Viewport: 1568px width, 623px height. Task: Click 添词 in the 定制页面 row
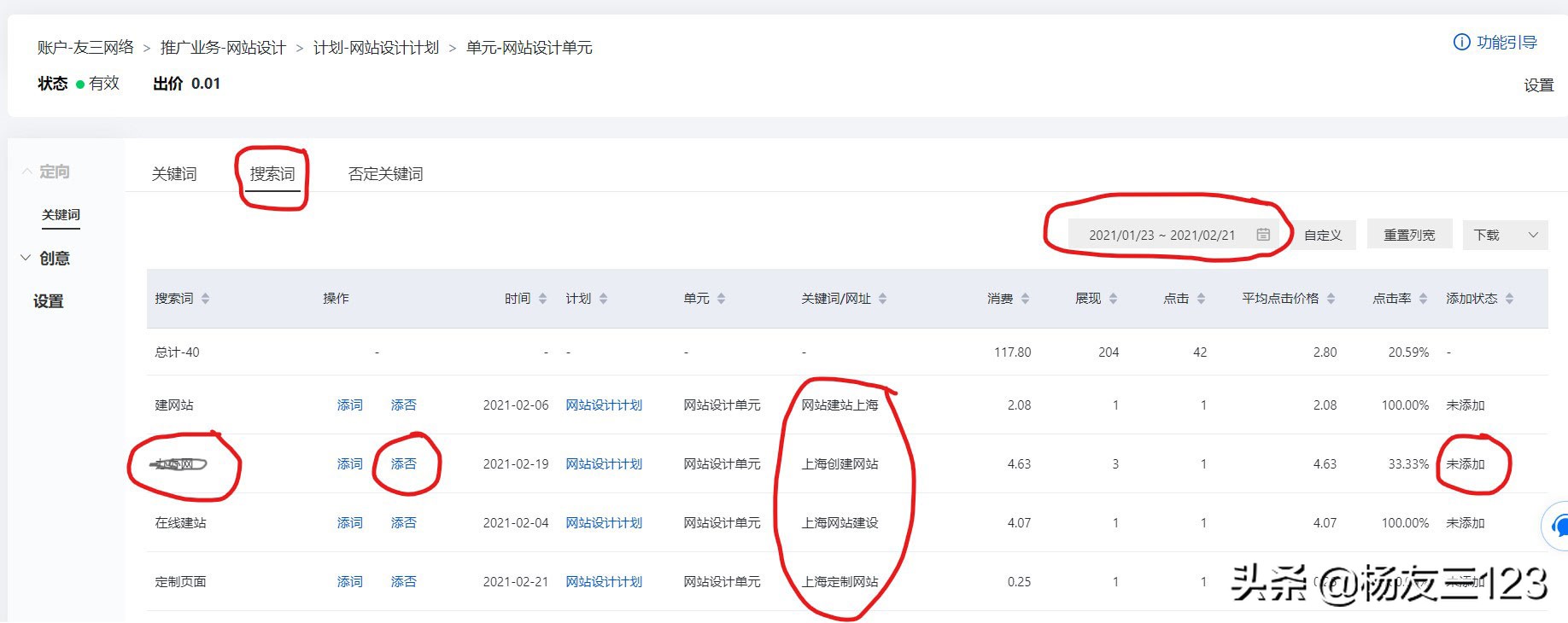[x=350, y=582]
